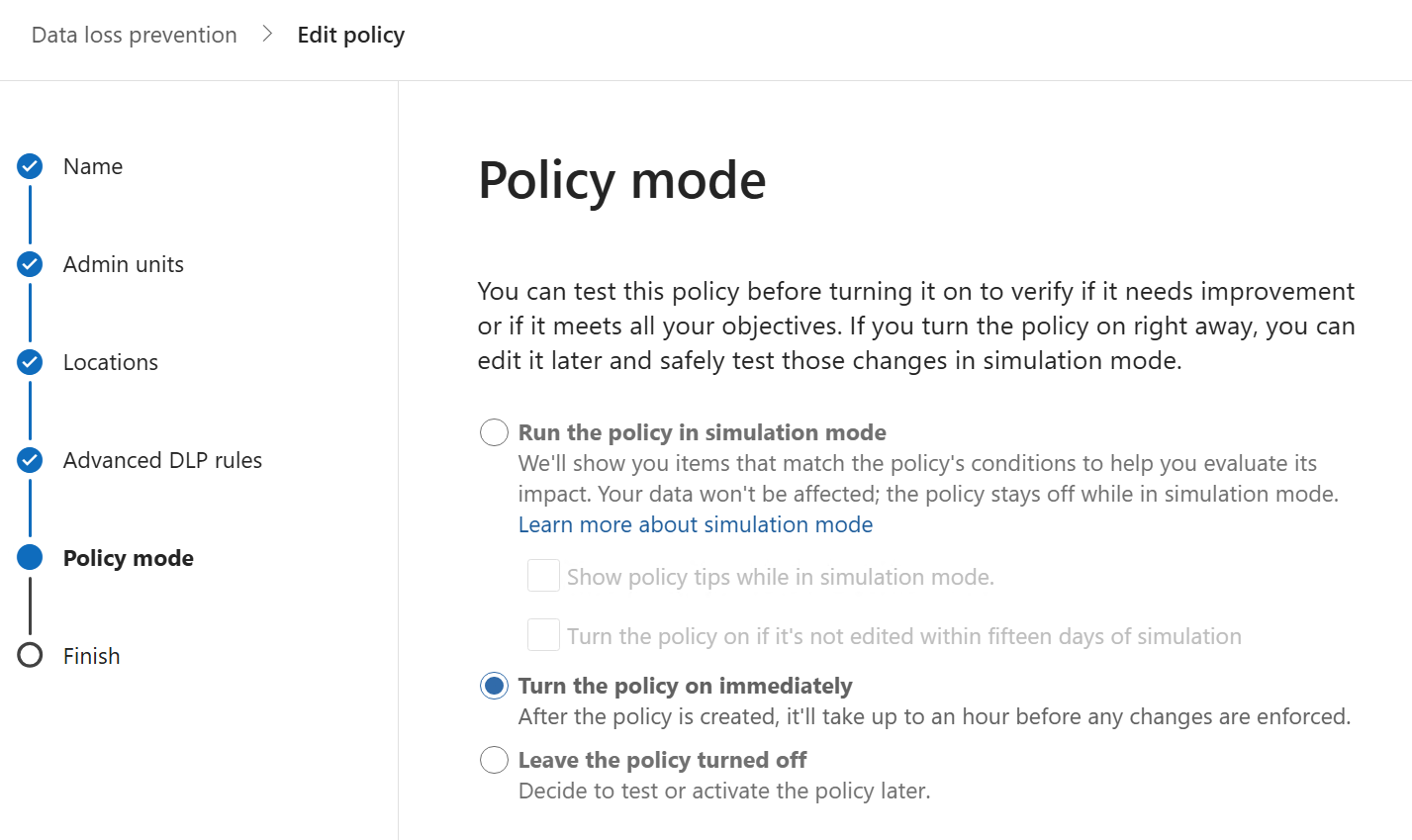Image resolution: width=1412 pixels, height=840 pixels.
Task: Navigate to the Locations step label
Action: coord(111,362)
